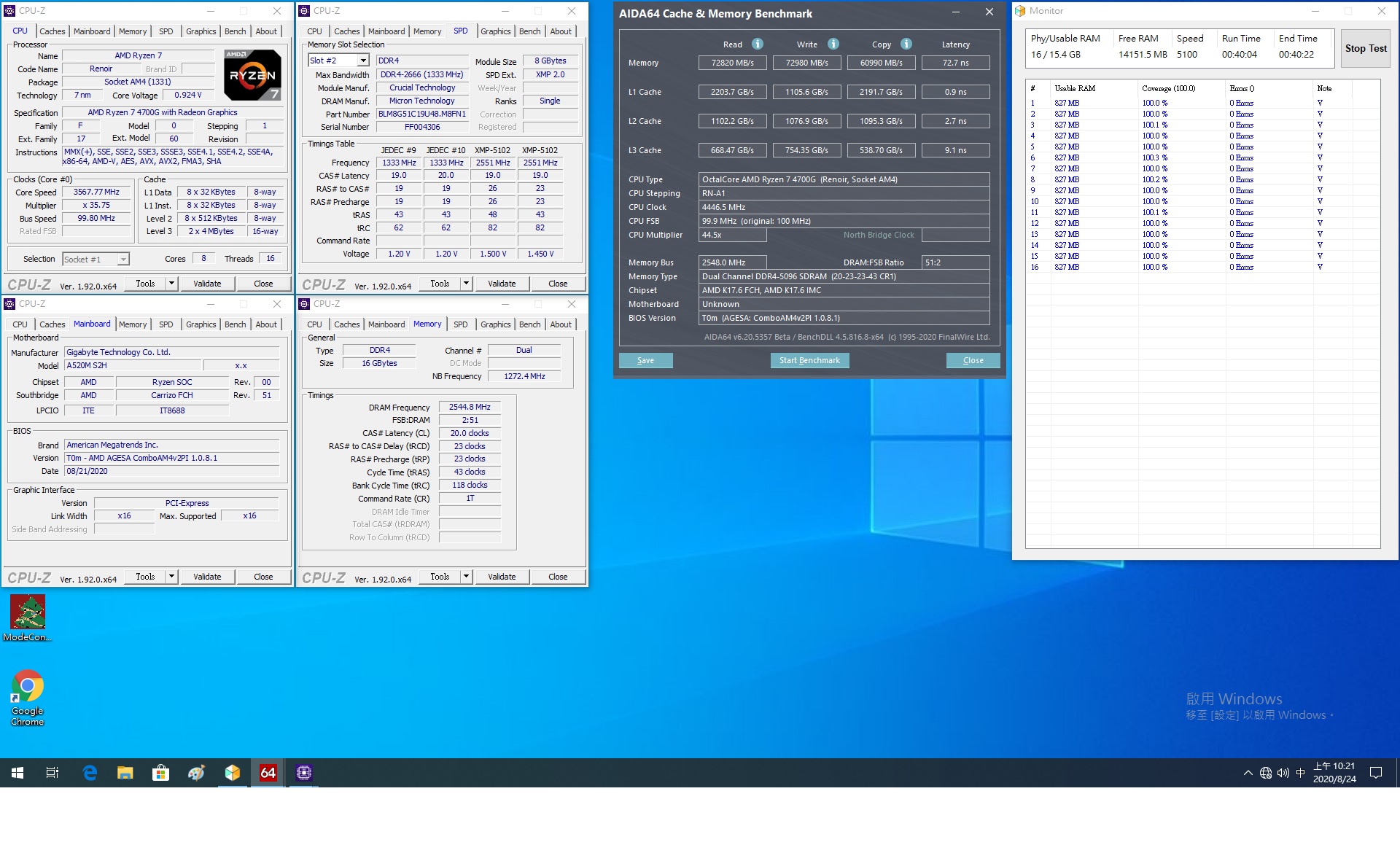This screenshot has height=853, width=1400.
Task: Click Memory Read 72820 MB/s field
Action: pyautogui.click(x=732, y=63)
